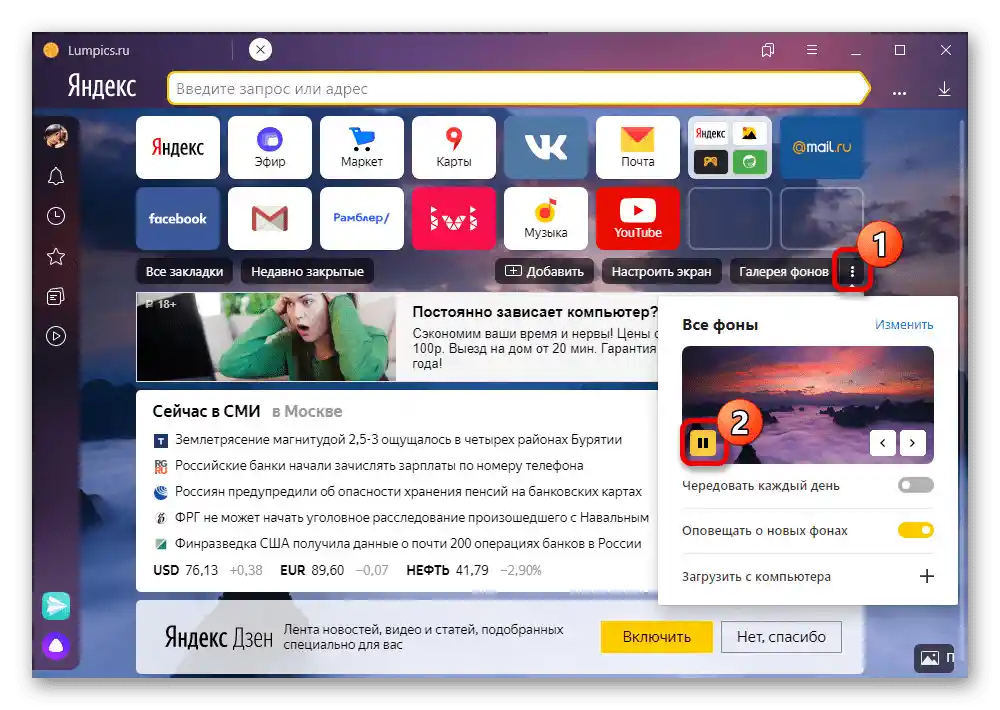Click the profile avatar in the sidebar
1000x710 pixels.
tap(56, 136)
